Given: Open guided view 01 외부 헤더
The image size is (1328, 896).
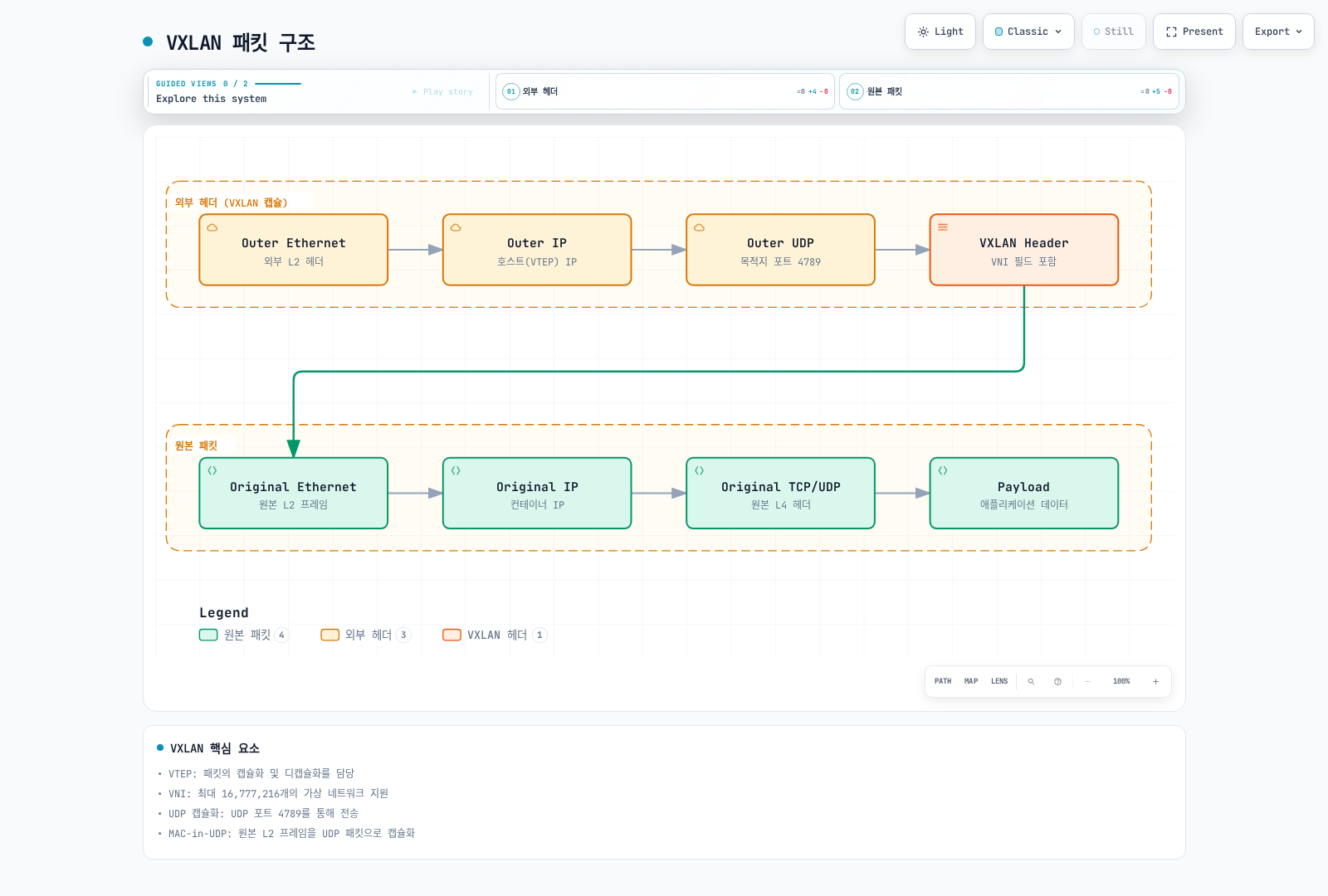Looking at the screenshot, I should pyautogui.click(x=665, y=91).
